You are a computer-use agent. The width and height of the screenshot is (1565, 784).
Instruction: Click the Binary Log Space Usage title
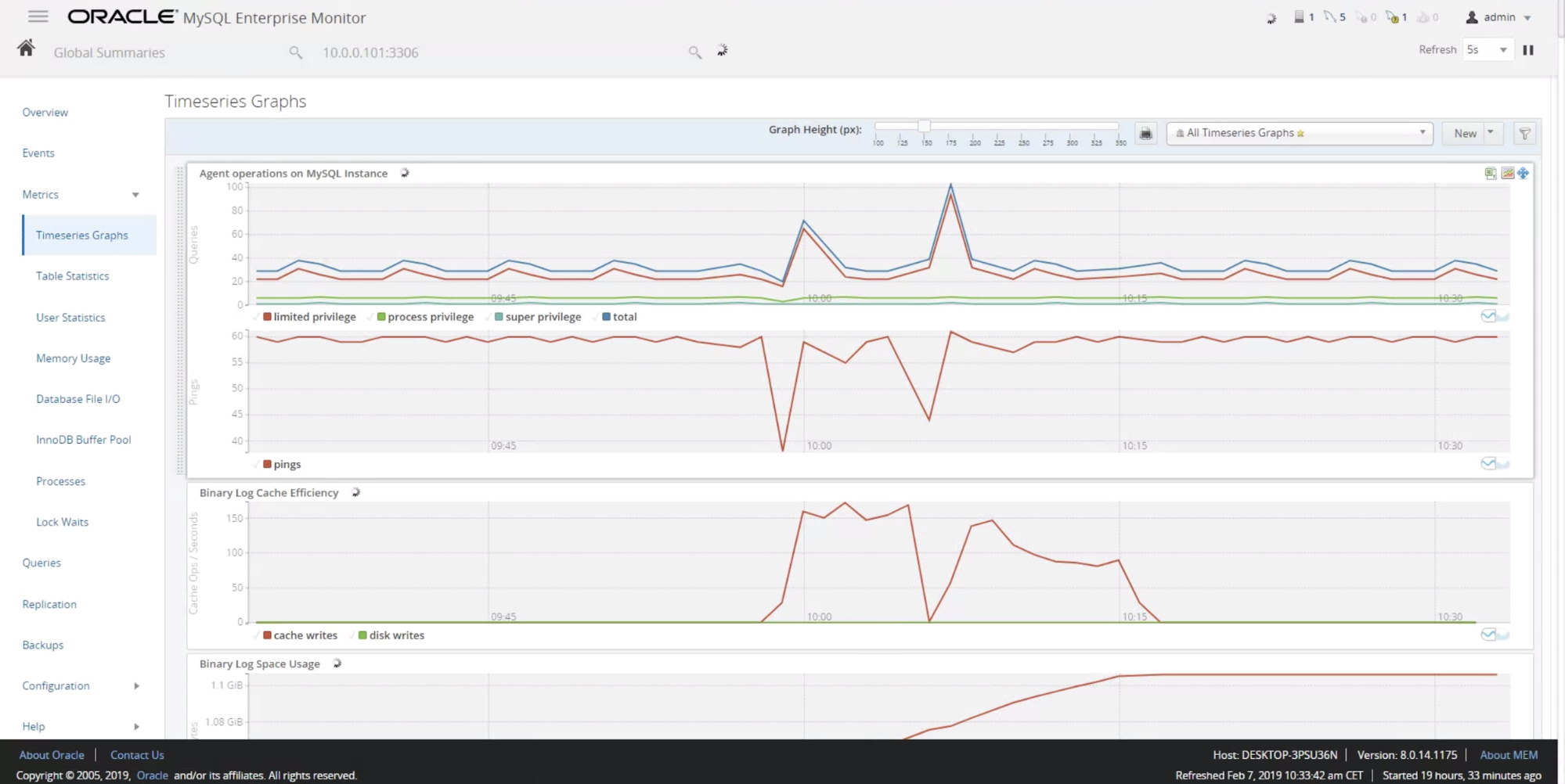pyautogui.click(x=259, y=664)
